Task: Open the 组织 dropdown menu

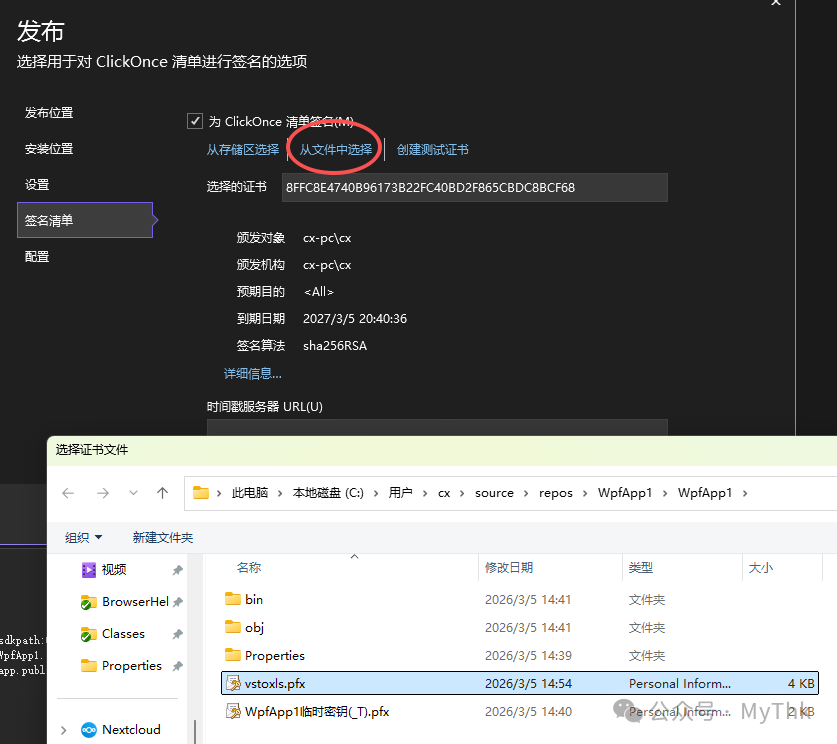Action: pos(83,537)
